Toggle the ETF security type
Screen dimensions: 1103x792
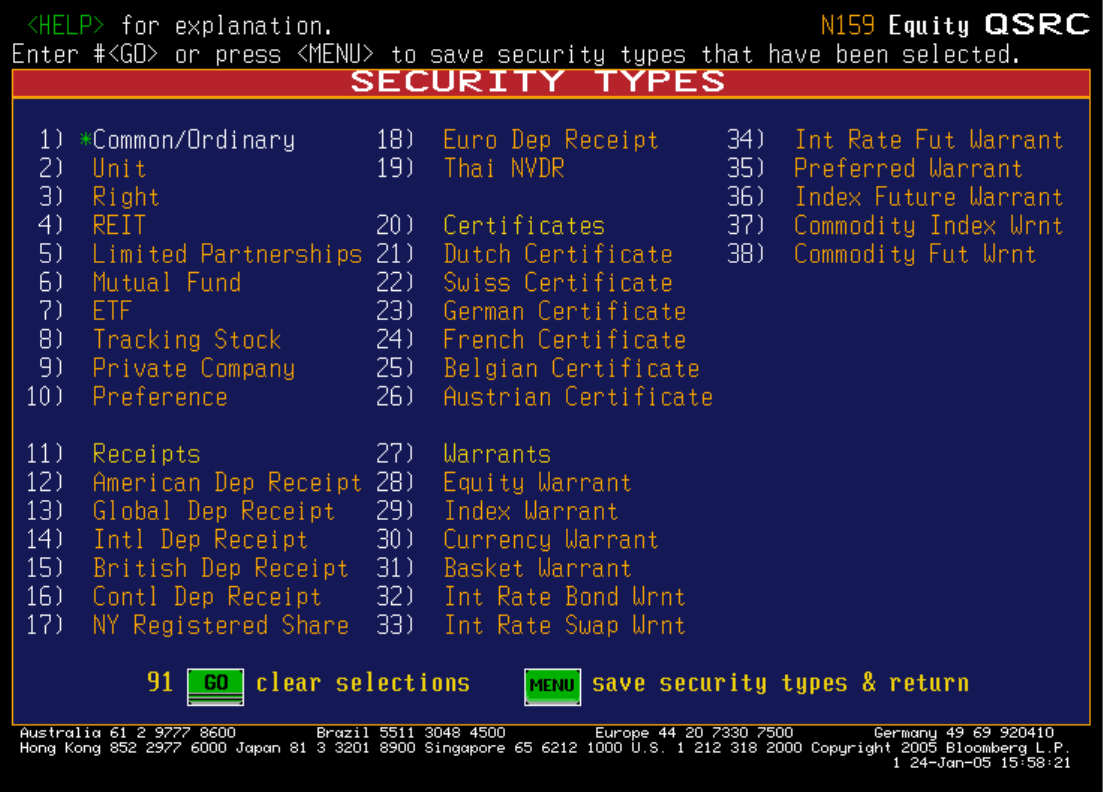[x=112, y=311]
